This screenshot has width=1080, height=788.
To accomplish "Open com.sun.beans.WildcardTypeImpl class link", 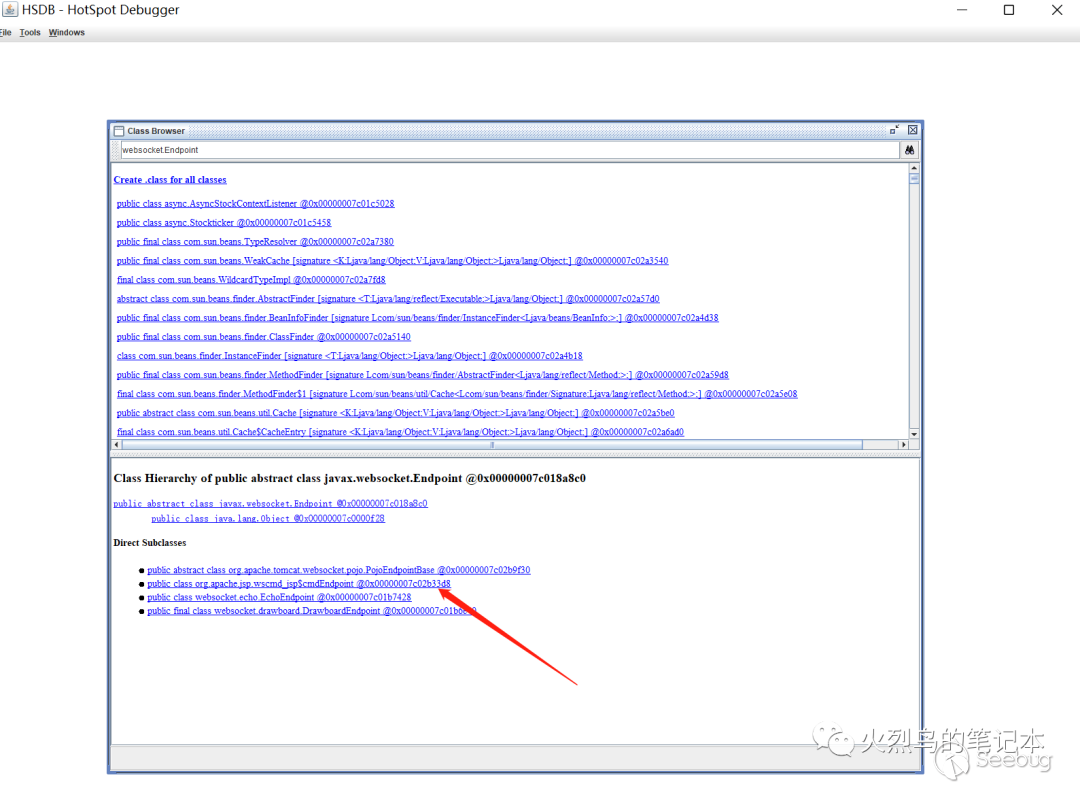I will click(251, 280).
